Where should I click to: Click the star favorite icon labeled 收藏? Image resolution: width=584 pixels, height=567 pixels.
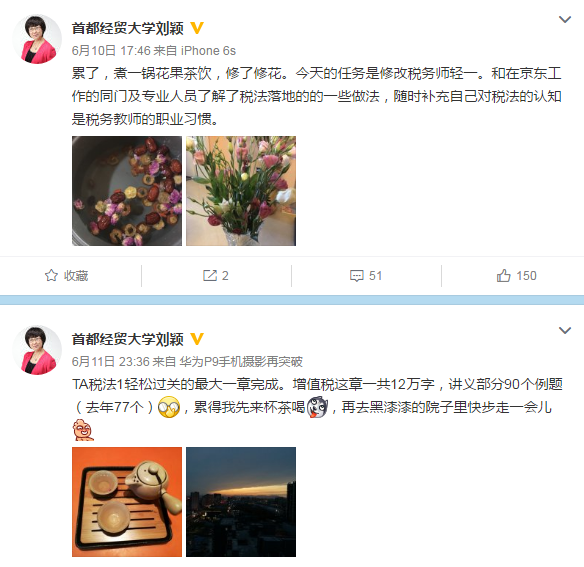click(51, 276)
